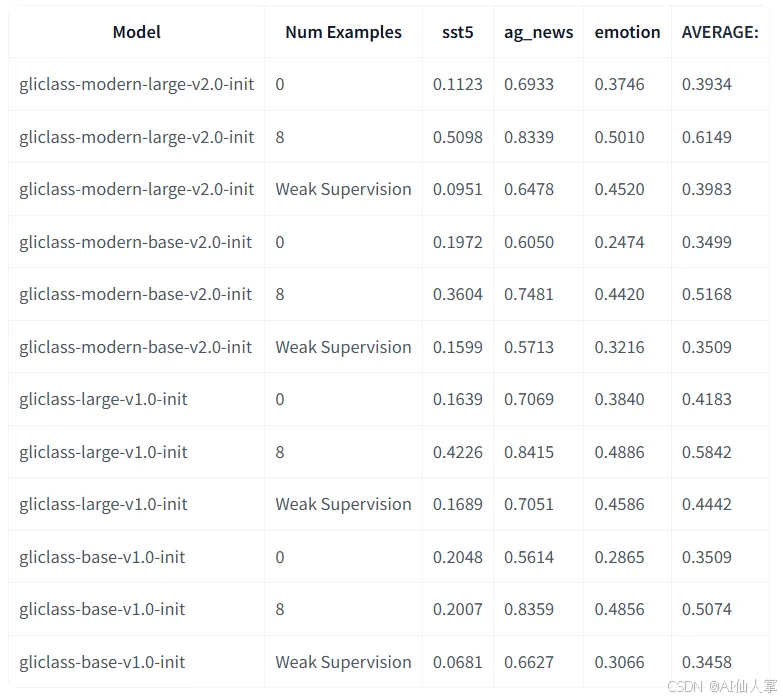Select ag_news value 0.8415
Screen dimensions: 783x700
point(529,452)
